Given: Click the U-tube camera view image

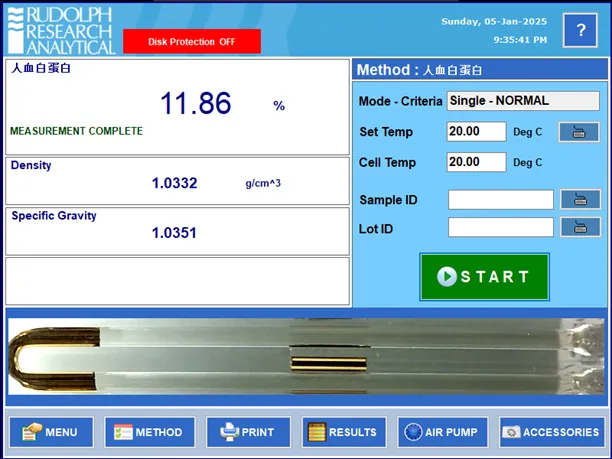Looking at the screenshot, I should 305,357.
